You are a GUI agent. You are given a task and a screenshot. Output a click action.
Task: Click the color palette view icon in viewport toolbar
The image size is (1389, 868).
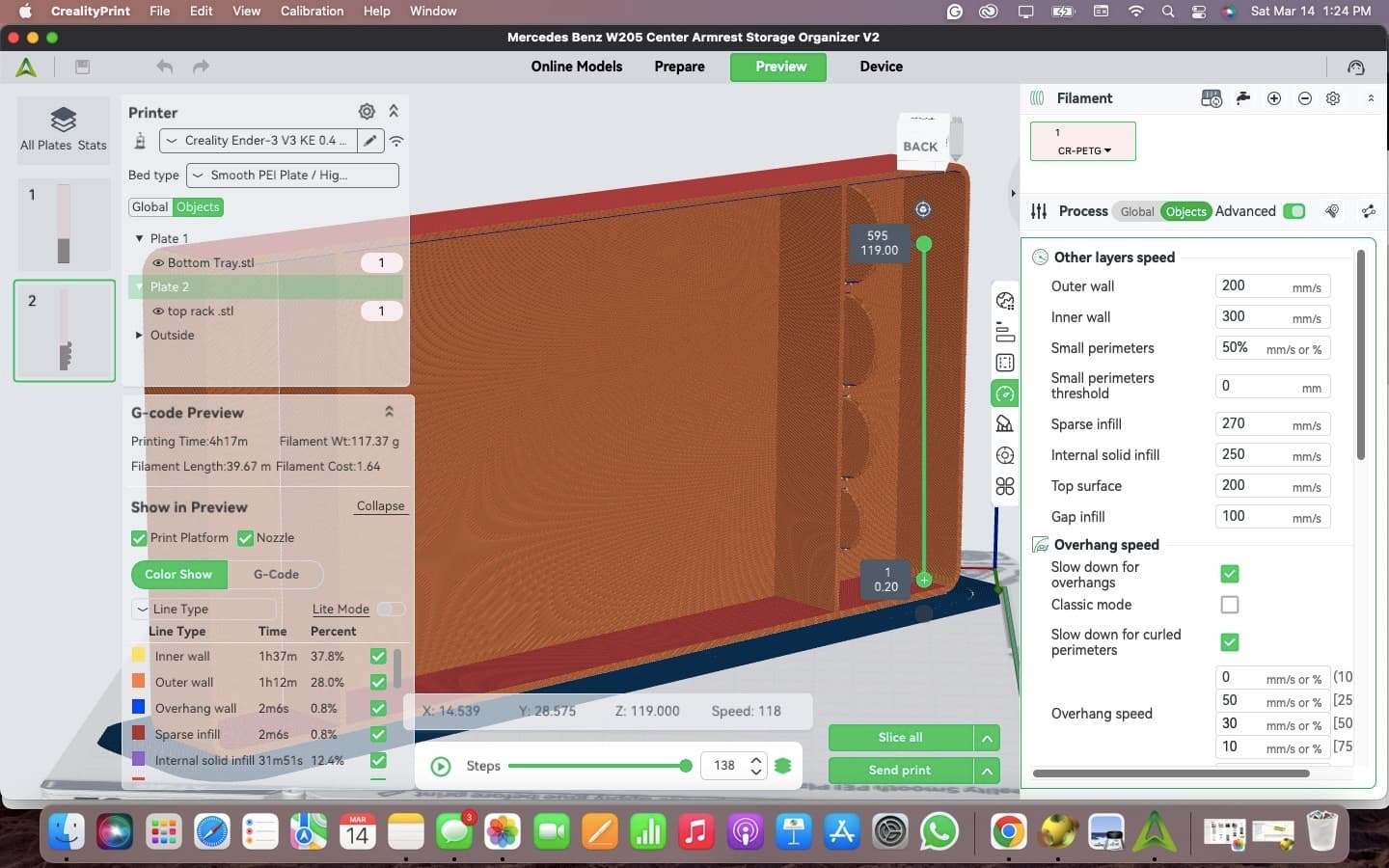point(1005,301)
